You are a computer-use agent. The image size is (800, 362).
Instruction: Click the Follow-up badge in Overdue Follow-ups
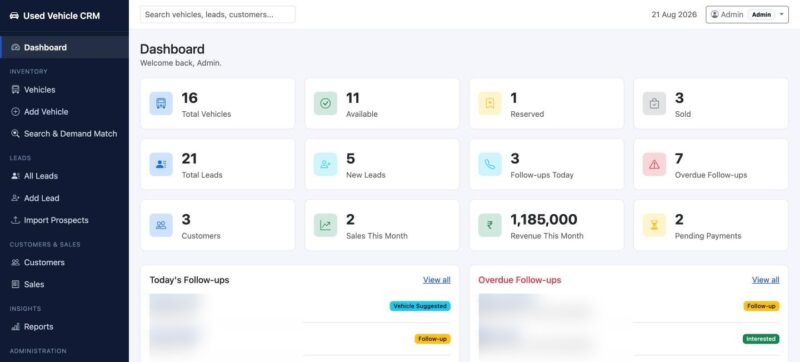pyautogui.click(x=761, y=306)
